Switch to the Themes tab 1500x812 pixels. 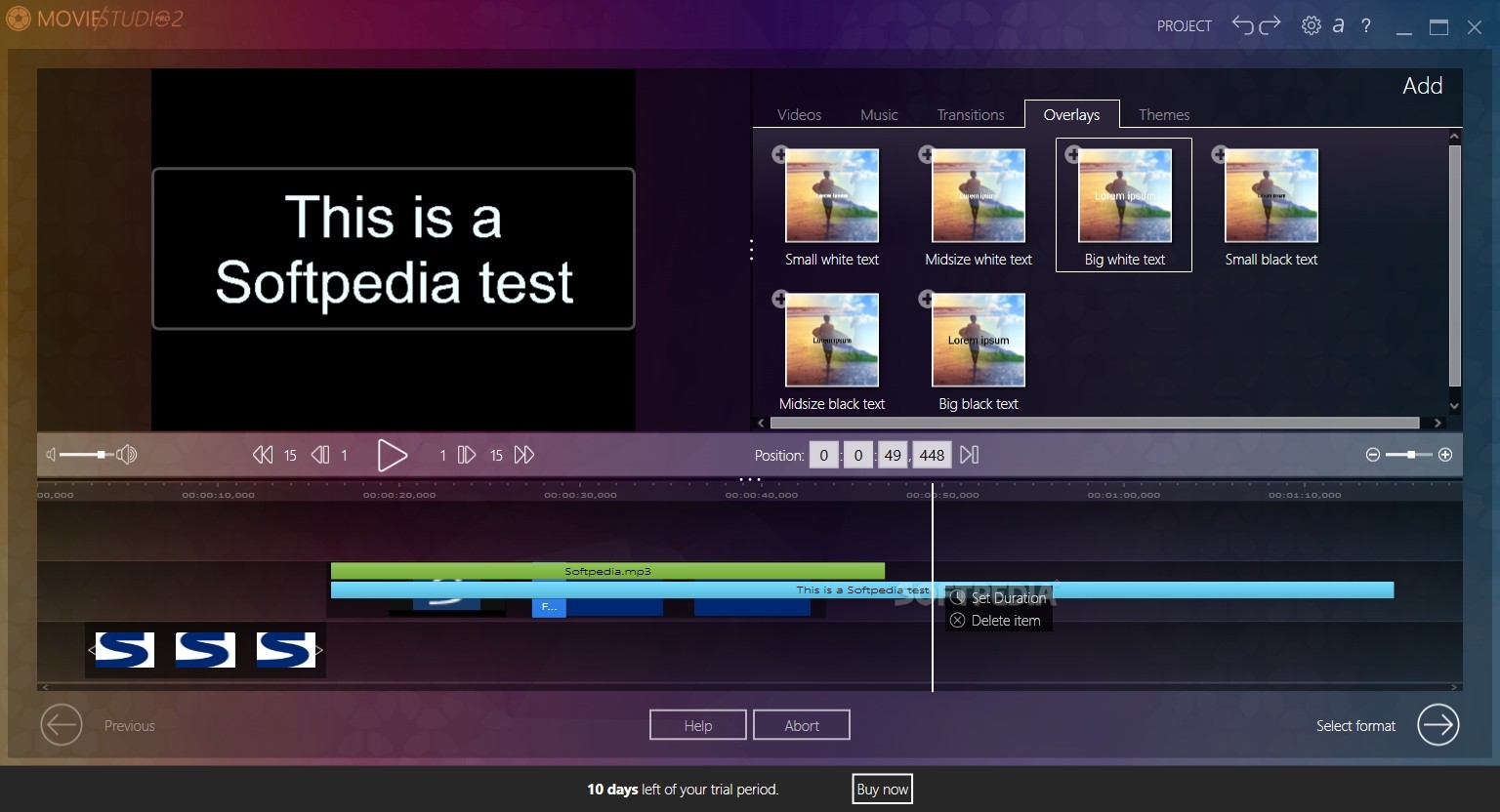point(1164,114)
